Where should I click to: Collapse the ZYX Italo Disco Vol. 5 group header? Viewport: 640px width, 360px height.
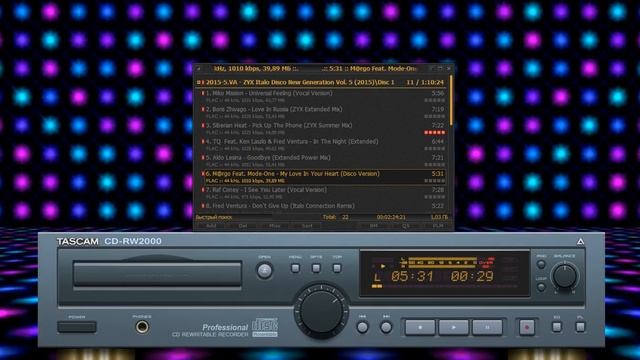(199, 82)
